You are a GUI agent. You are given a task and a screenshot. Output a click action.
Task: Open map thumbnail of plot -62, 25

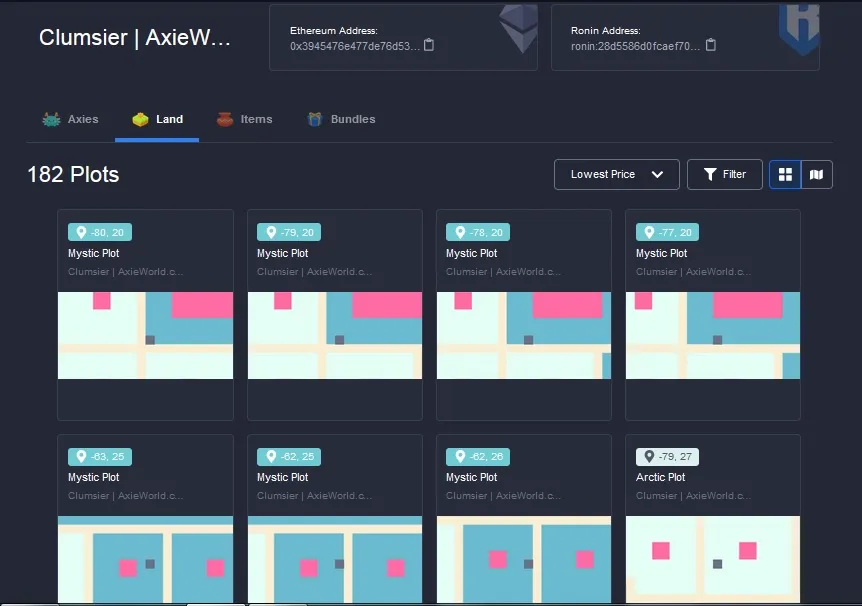point(335,559)
